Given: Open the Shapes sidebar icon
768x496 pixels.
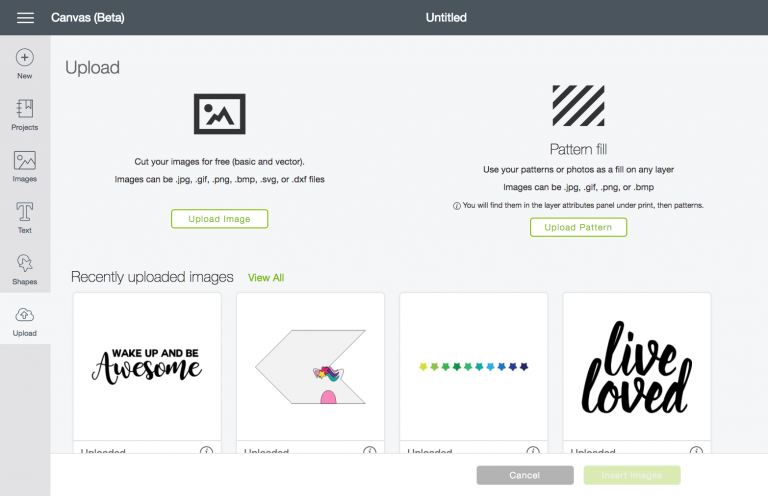Looking at the screenshot, I should pyautogui.click(x=24, y=263).
